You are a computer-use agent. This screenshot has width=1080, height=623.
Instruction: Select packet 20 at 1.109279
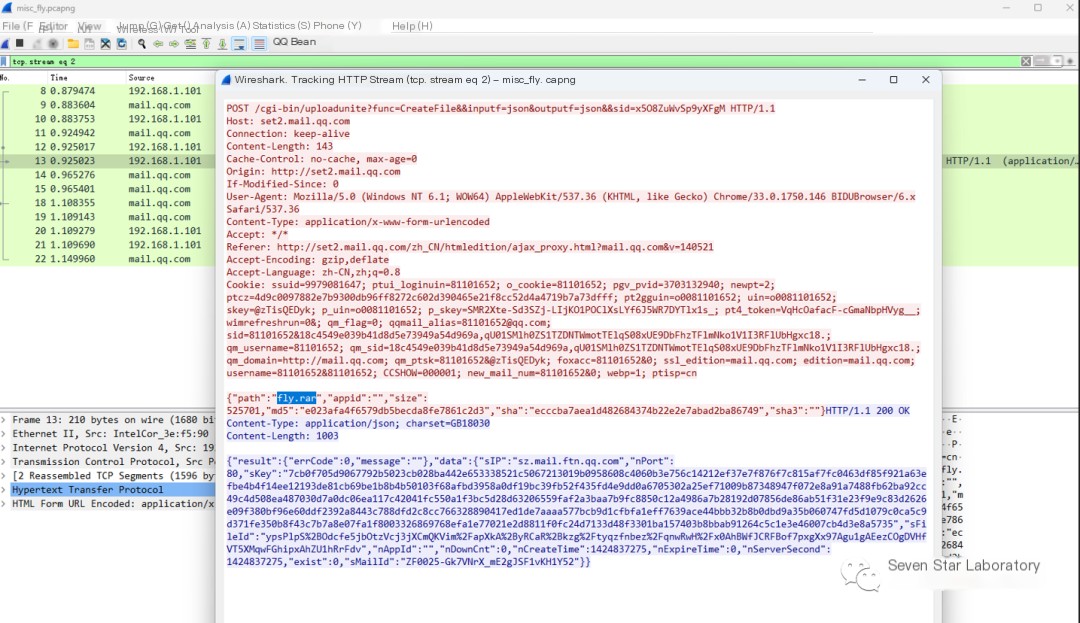(107, 231)
